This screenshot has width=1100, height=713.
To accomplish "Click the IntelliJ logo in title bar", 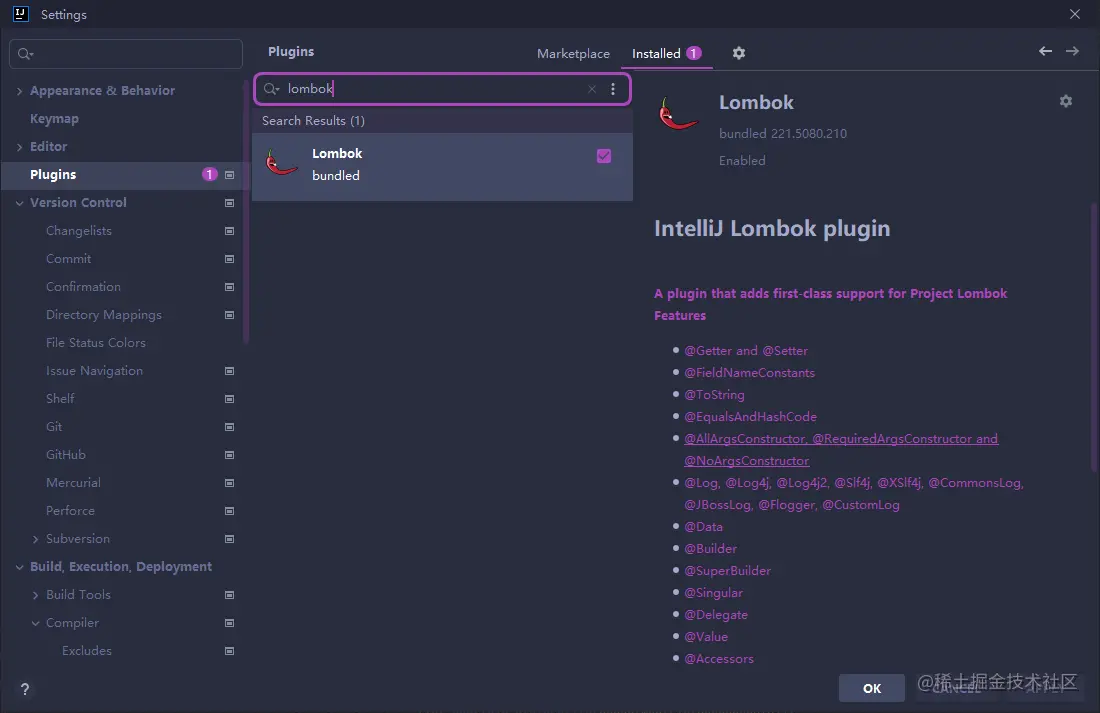I will coord(20,14).
